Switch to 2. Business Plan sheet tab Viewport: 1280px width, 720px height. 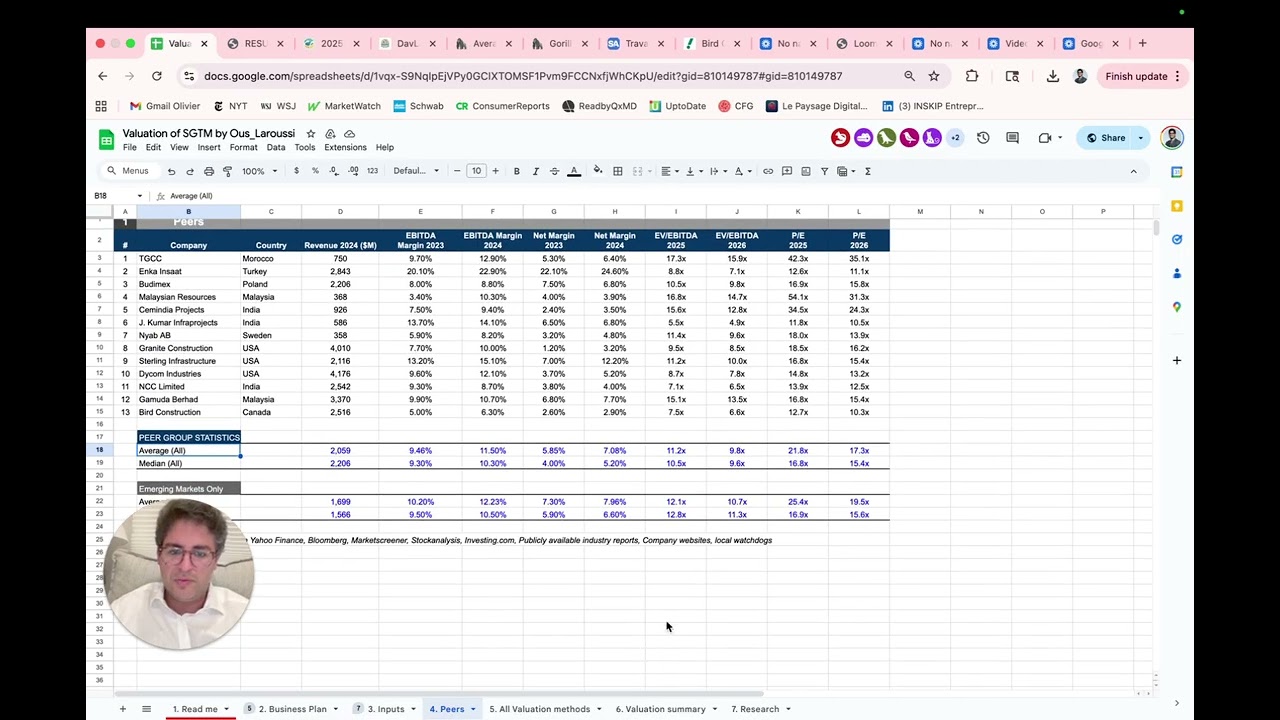(292, 709)
